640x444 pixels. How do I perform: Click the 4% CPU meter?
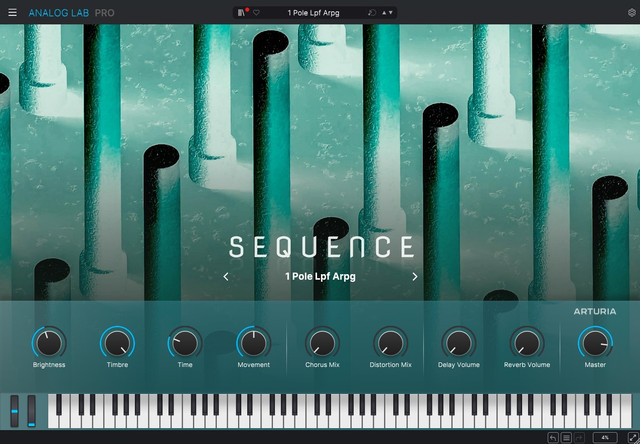[x=605, y=438]
